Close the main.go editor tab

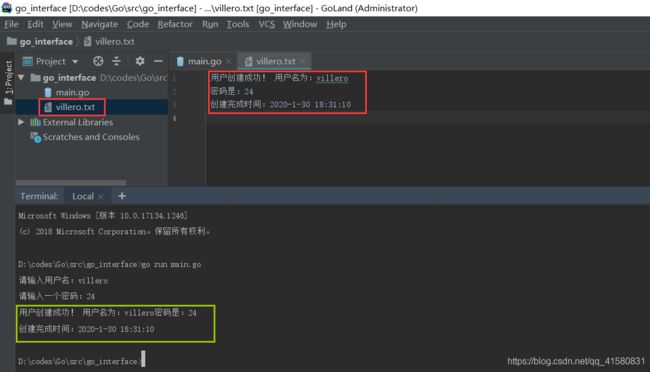click(228, 61)
